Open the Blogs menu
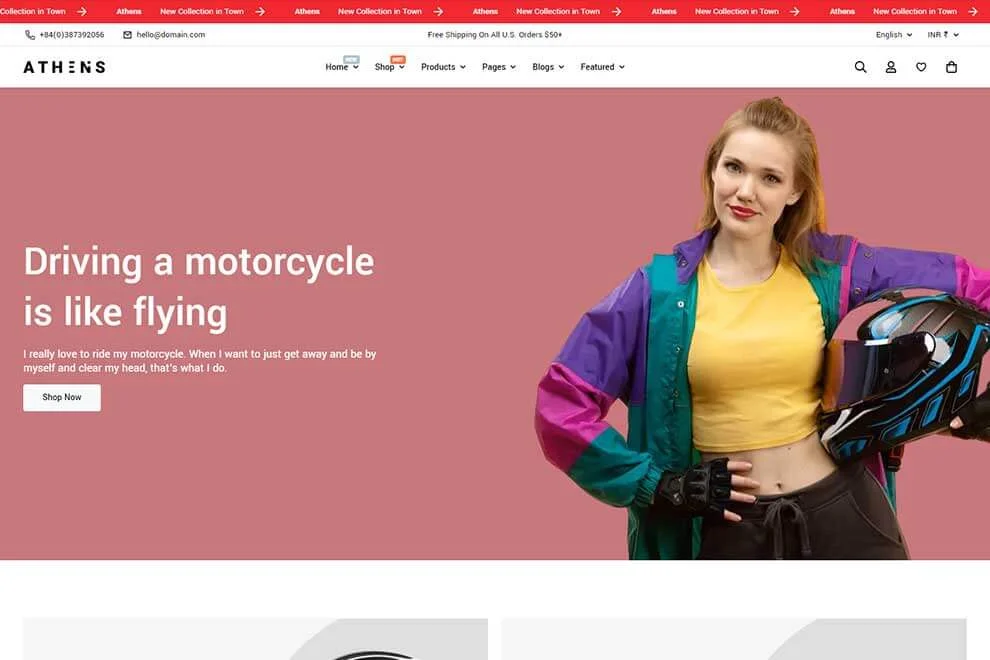 tap(548, 67)
